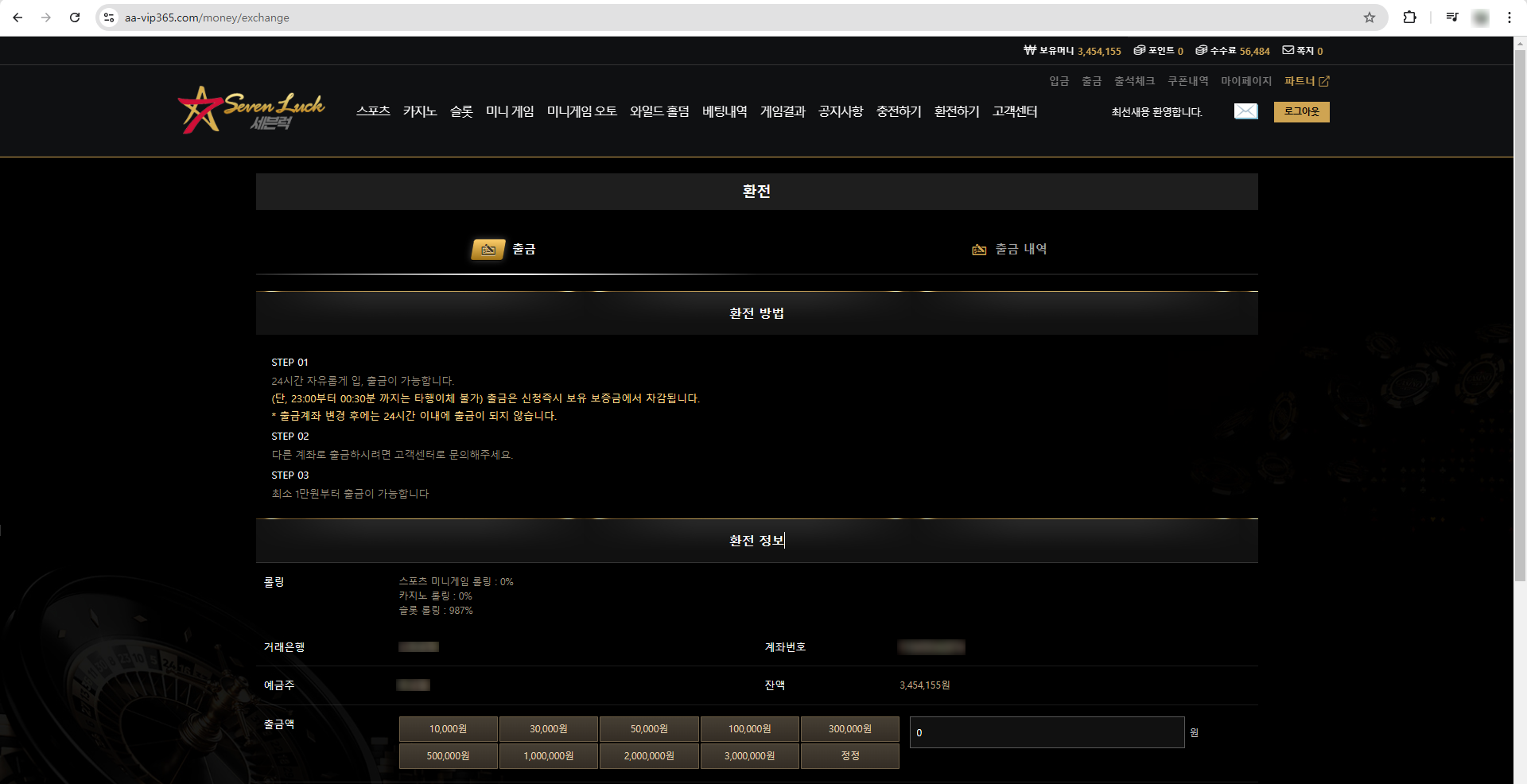The width and height of the screenshot is (1527, 784).
Task: Go to 충전하기 page
Action: 899,111
